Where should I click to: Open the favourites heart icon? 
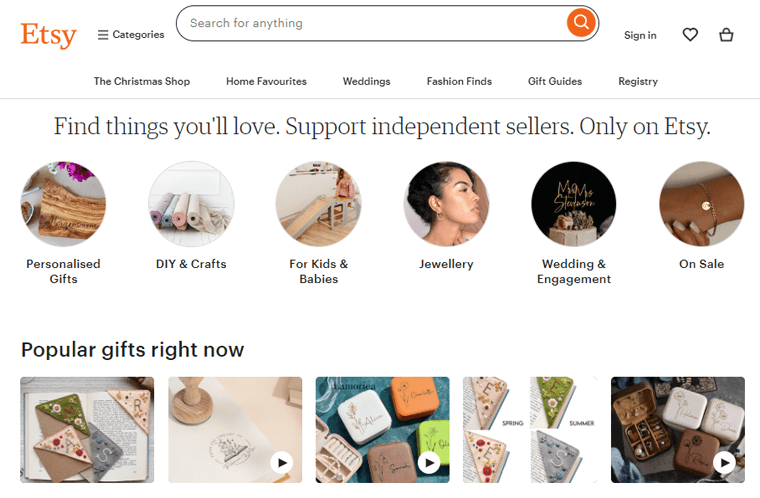690,35
